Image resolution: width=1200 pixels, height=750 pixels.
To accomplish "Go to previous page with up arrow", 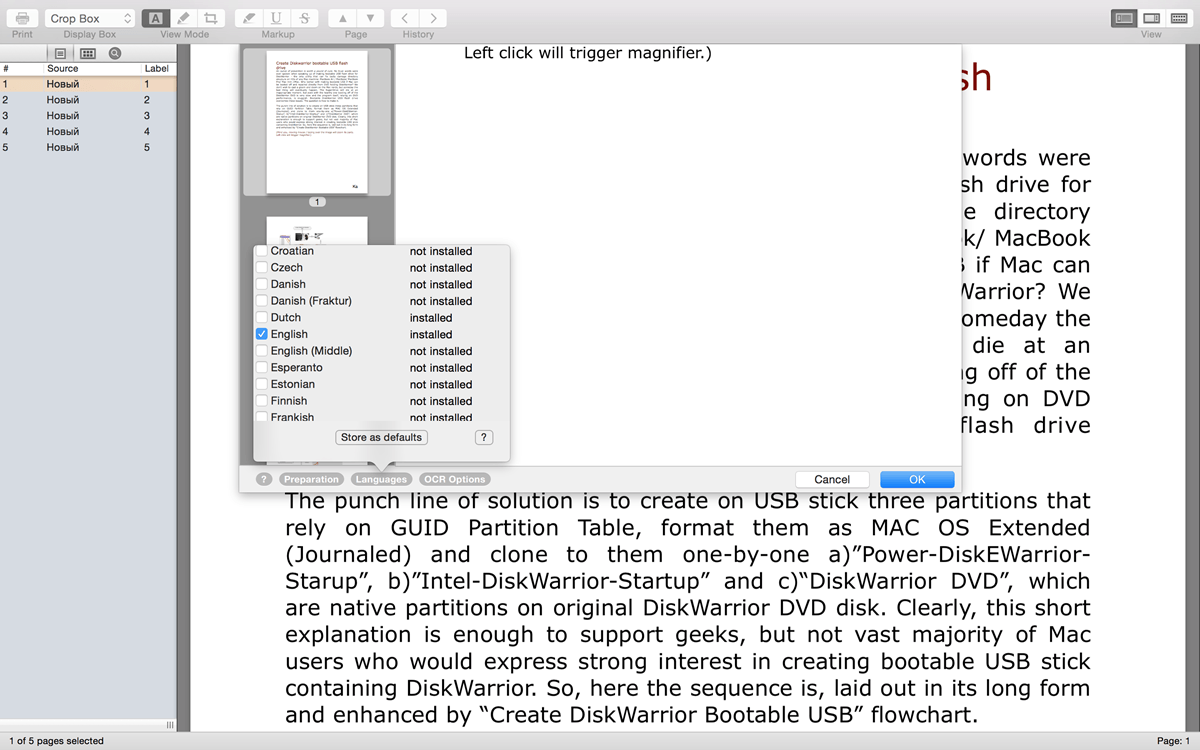I will click(x=342, y=18).
